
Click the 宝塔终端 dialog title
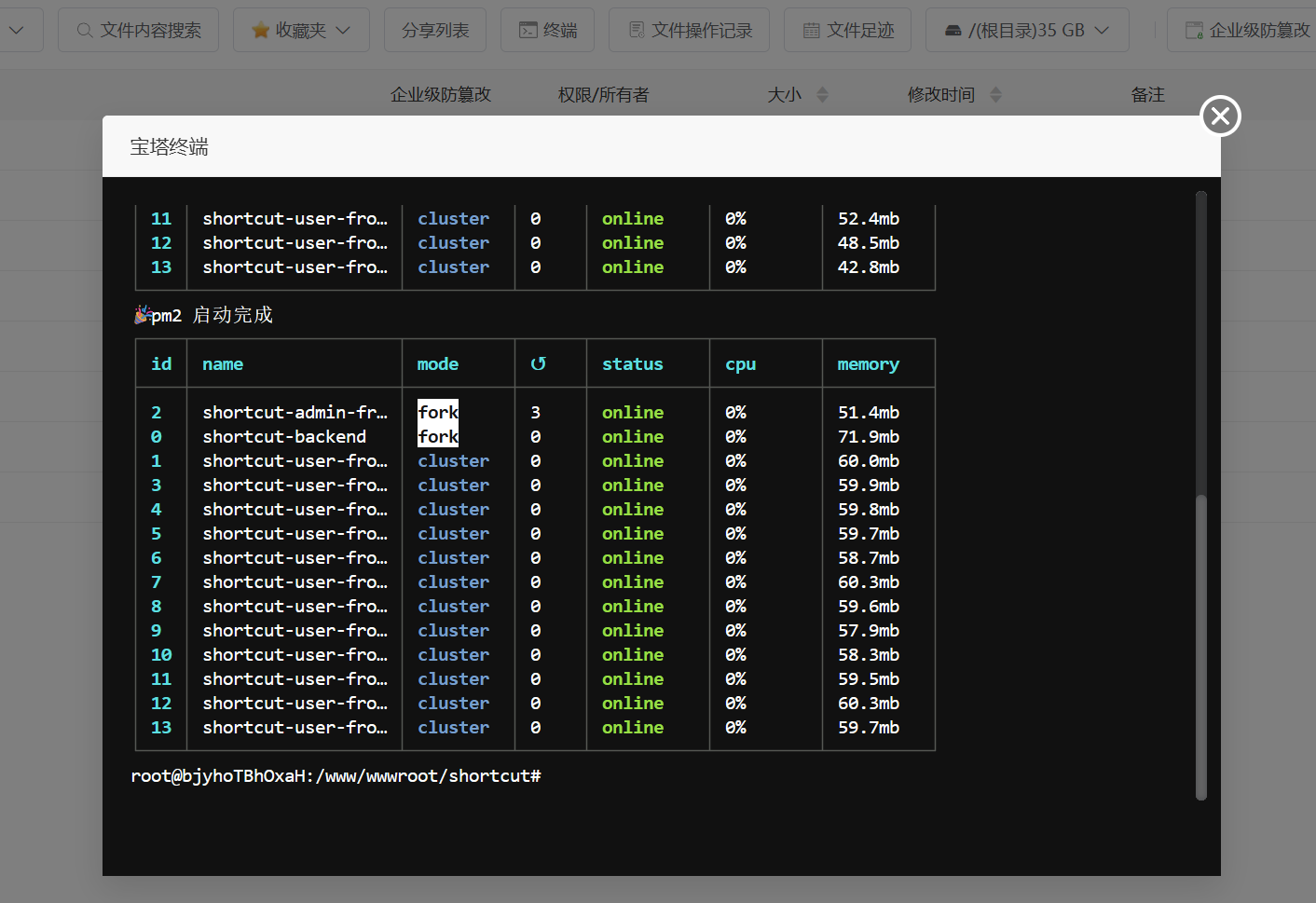[169, 146]
